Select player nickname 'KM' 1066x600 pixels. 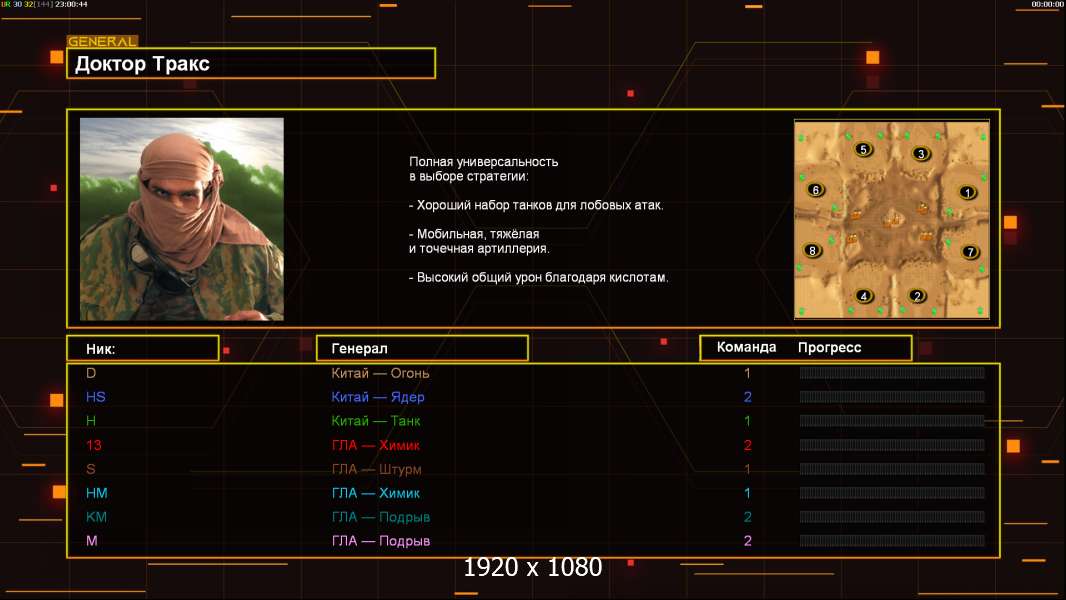coord(97,516)
